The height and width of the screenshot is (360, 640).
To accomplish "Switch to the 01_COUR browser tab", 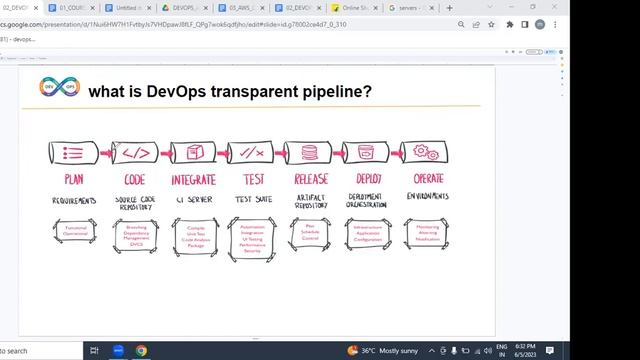I will point(71,8).
